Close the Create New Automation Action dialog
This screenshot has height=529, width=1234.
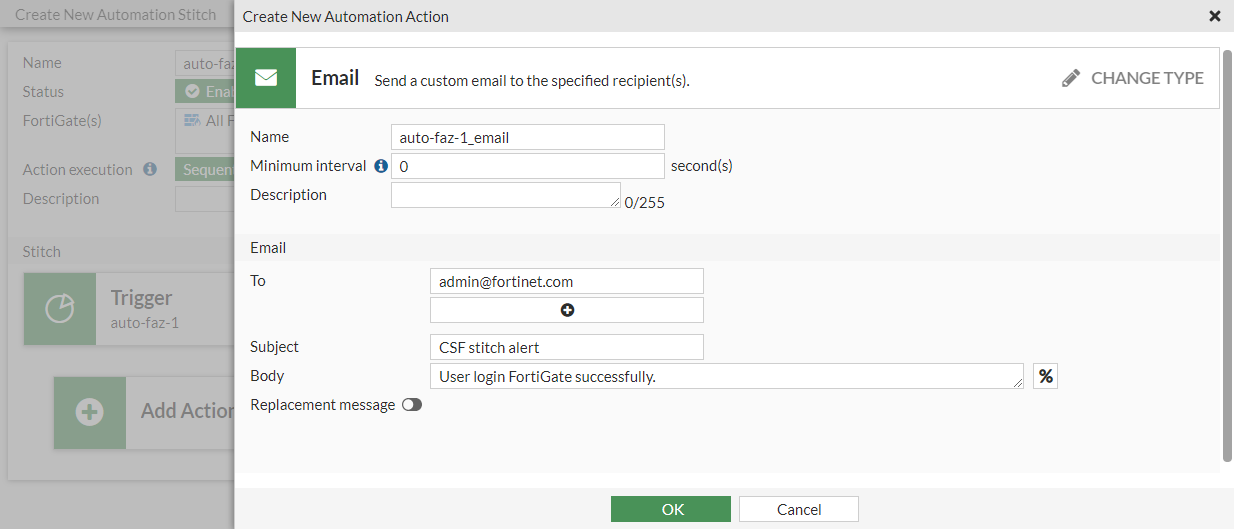1214,16
